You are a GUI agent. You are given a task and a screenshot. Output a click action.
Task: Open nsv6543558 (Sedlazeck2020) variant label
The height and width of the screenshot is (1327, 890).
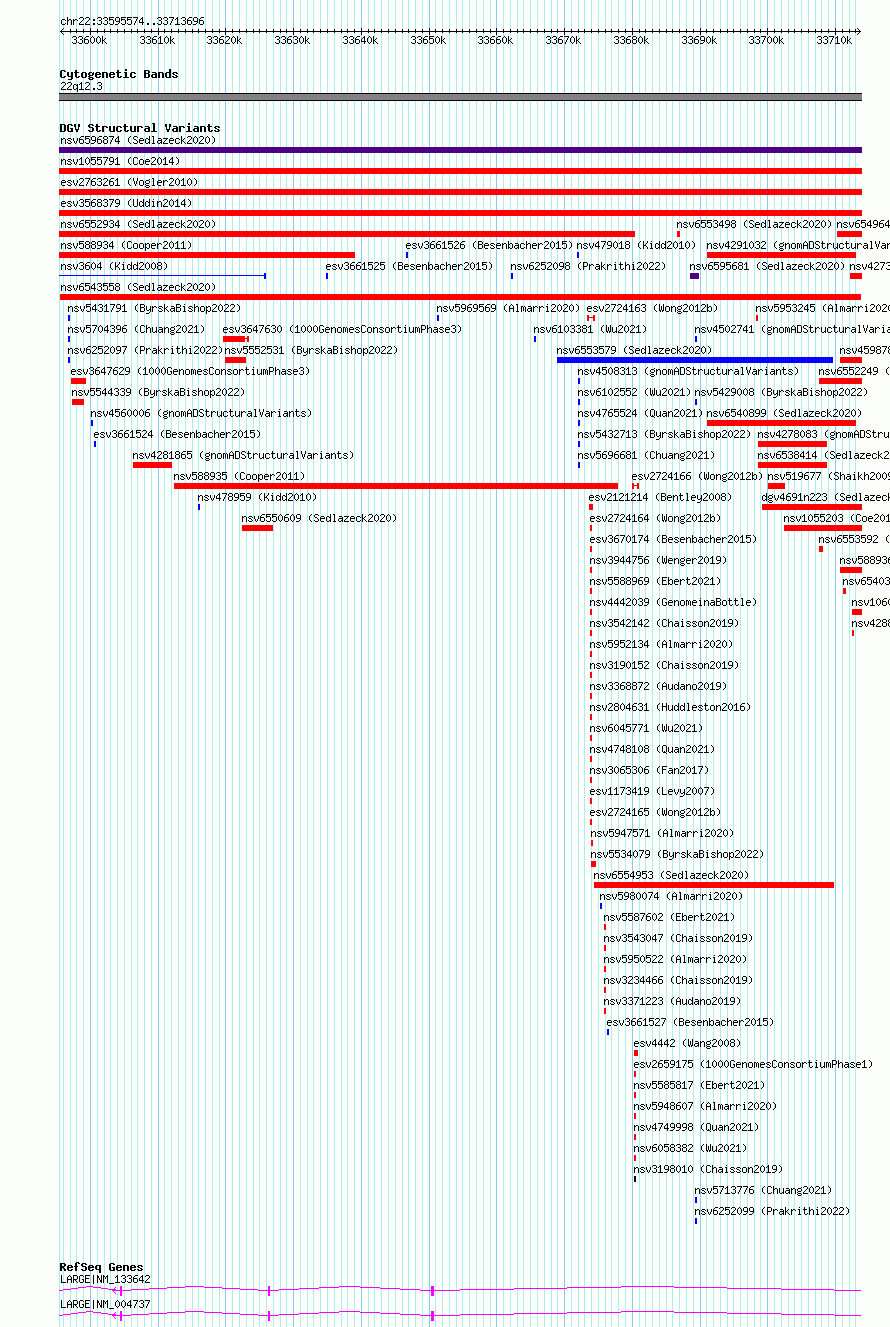[x=137, y=287]
